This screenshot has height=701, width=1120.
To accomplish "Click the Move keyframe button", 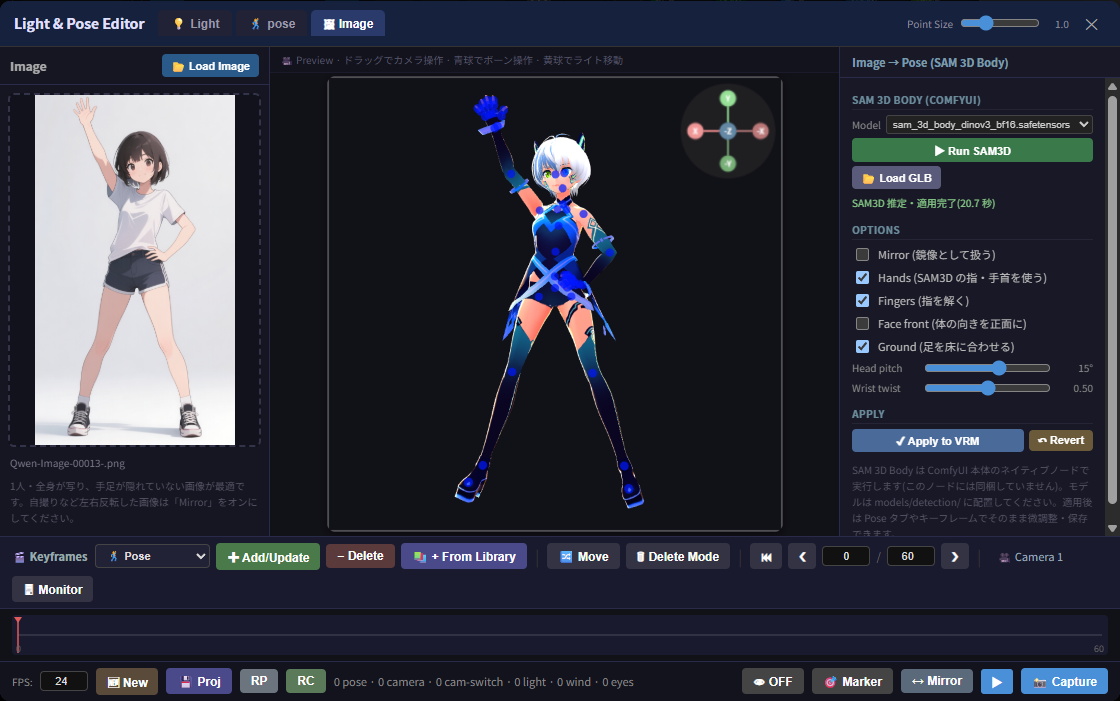I will [584, 556].
